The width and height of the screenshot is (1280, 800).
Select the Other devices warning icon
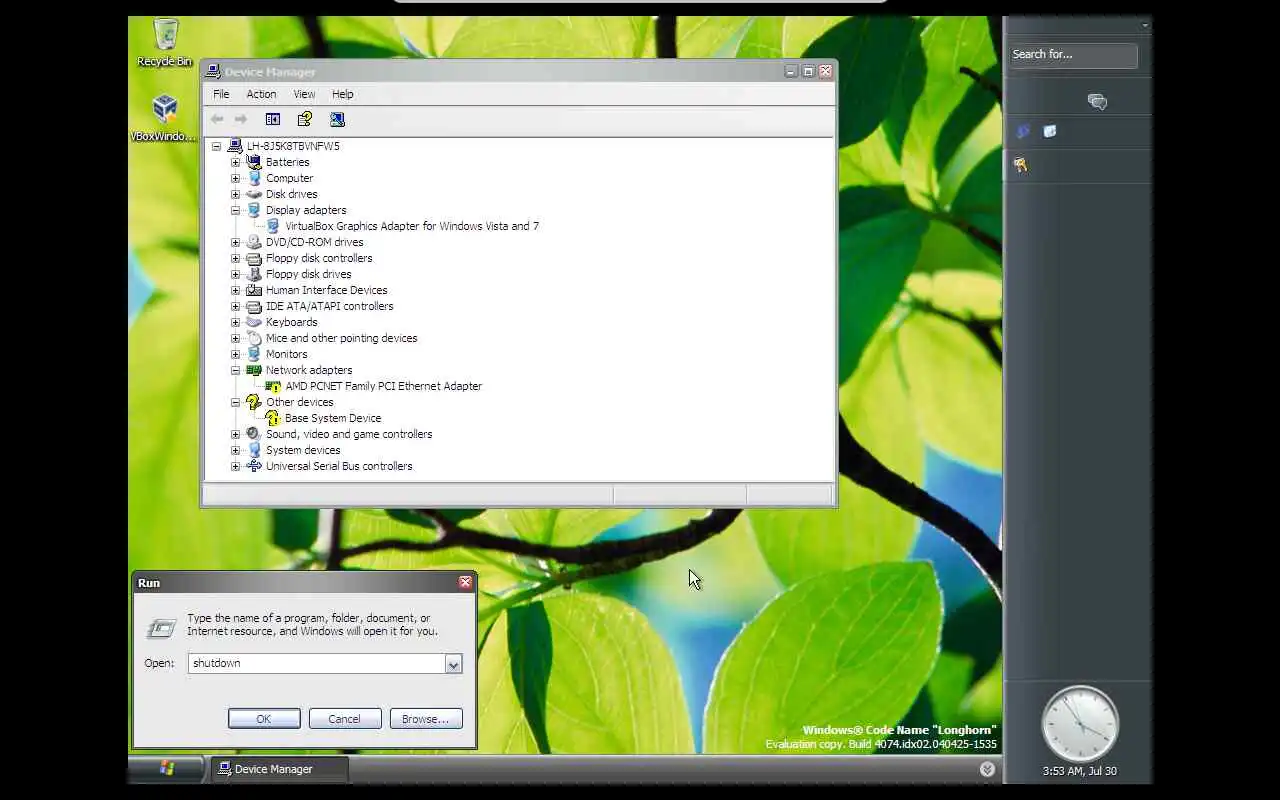coord(254,402)
